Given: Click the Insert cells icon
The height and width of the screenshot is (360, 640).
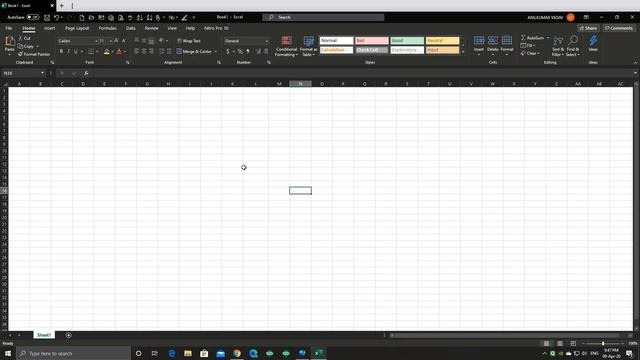Looking at the screenshot, I should pos(479,40).
